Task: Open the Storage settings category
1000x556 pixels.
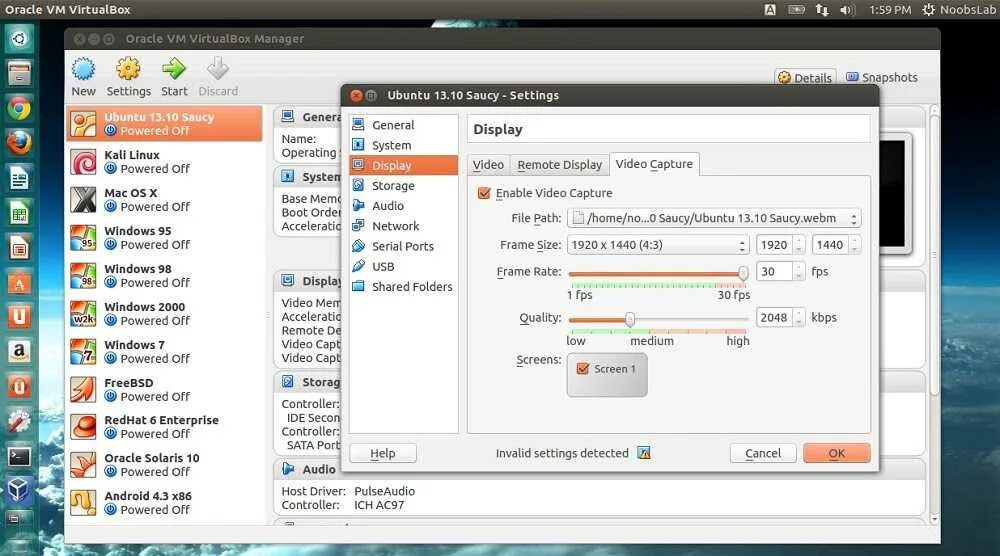Action: 403,186
